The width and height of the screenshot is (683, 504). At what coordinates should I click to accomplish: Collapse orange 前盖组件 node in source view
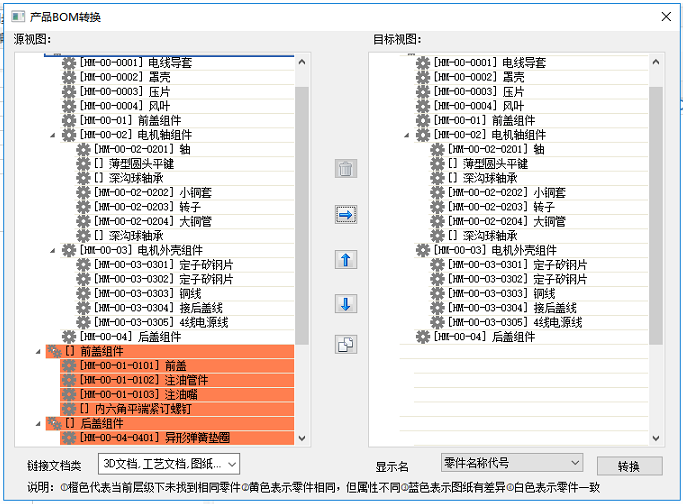tap(38, 352)
